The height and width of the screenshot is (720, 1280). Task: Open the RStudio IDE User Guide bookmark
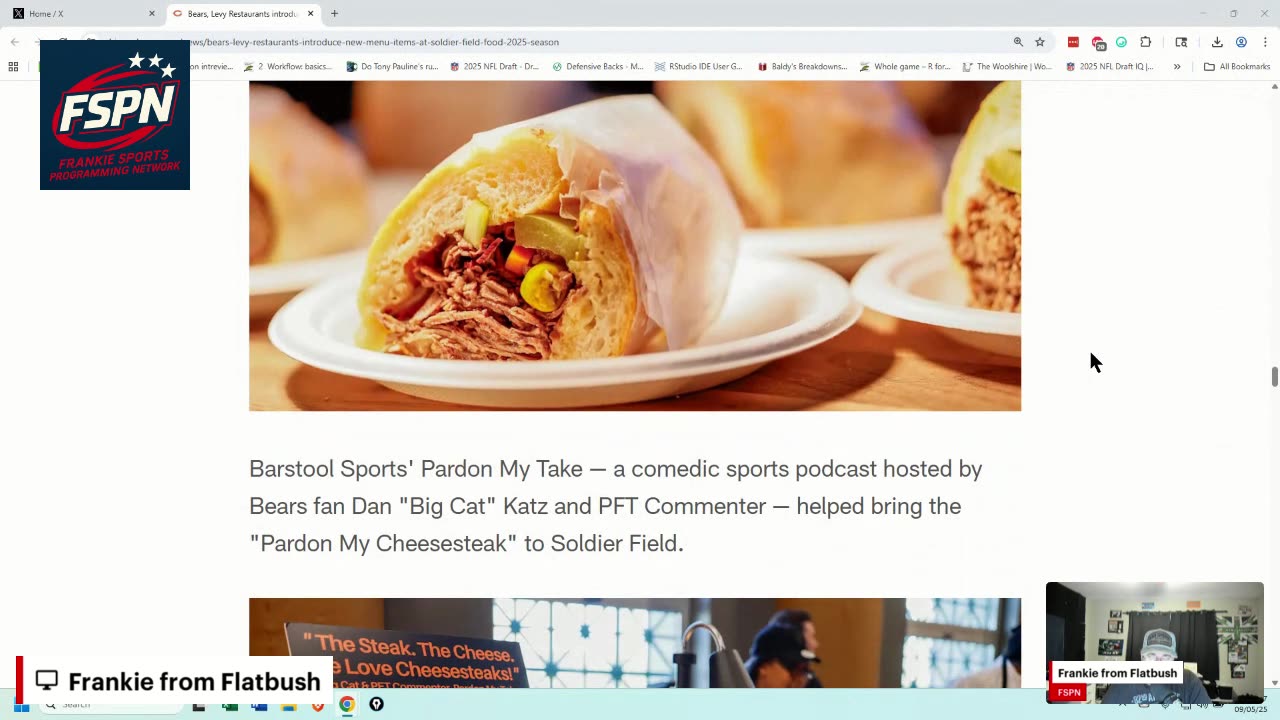click(x=698, y=67)
